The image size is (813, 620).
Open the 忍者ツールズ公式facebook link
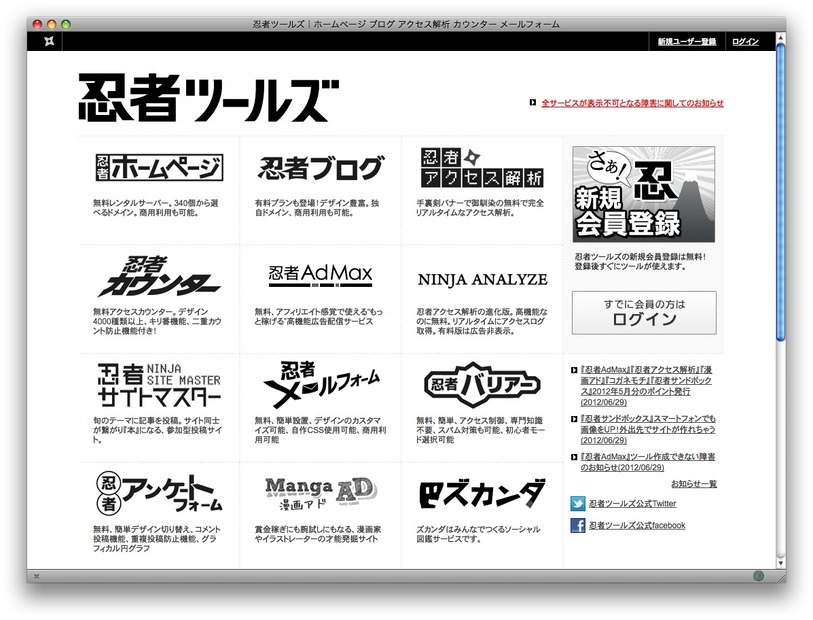point(637,525)
